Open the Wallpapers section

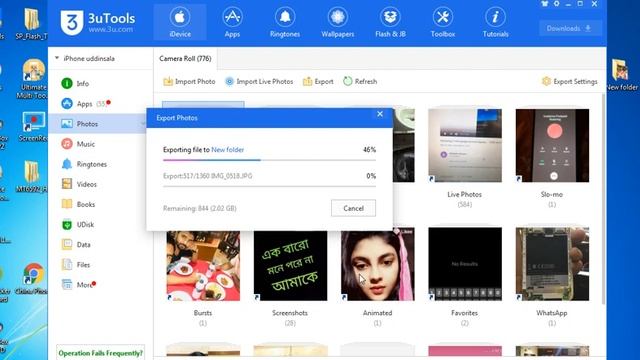[338, 22]
